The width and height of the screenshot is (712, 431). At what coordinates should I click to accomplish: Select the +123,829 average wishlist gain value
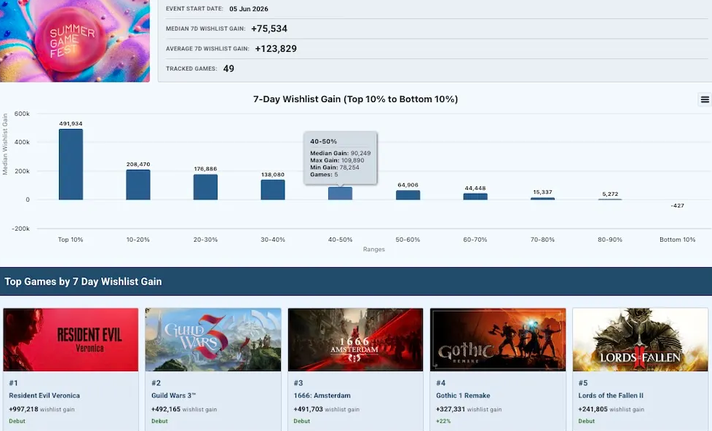point(276,49)
